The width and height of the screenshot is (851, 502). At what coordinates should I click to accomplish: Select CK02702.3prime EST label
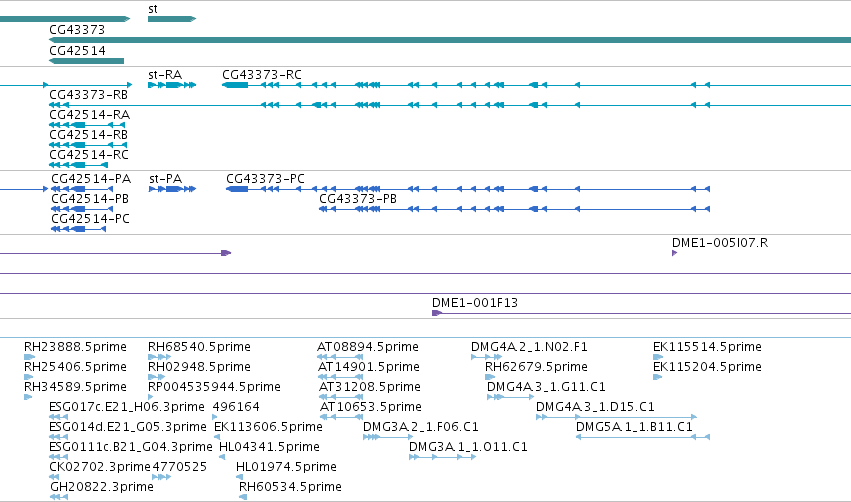tap(100, 467)
